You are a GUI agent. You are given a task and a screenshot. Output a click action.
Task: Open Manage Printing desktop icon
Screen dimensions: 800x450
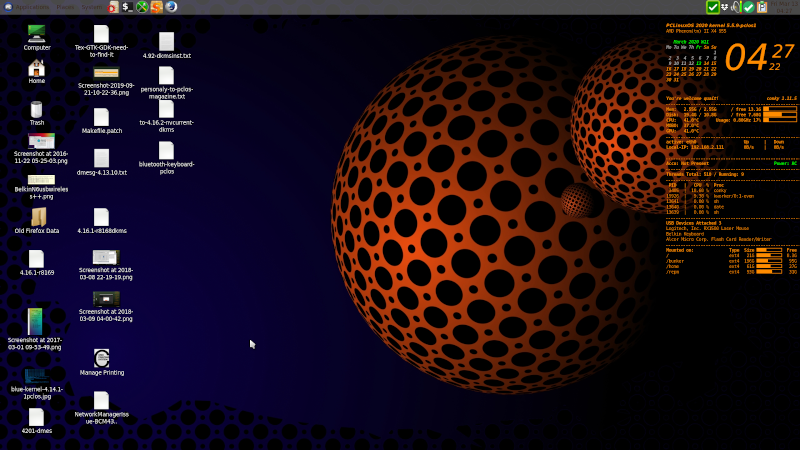pos(101,358)
